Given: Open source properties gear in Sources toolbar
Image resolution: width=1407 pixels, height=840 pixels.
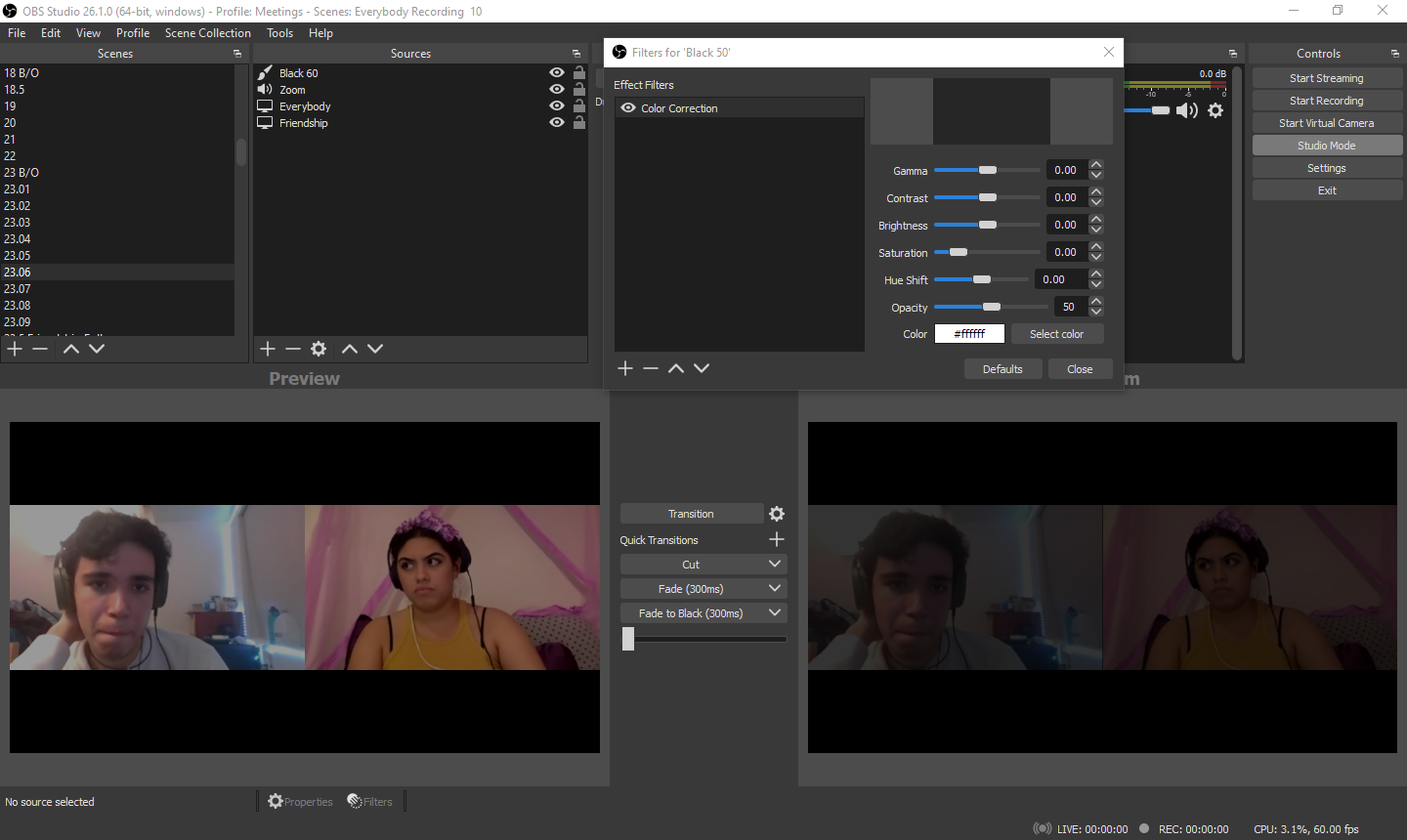Looking at the screenshot, I should [319, 349].
